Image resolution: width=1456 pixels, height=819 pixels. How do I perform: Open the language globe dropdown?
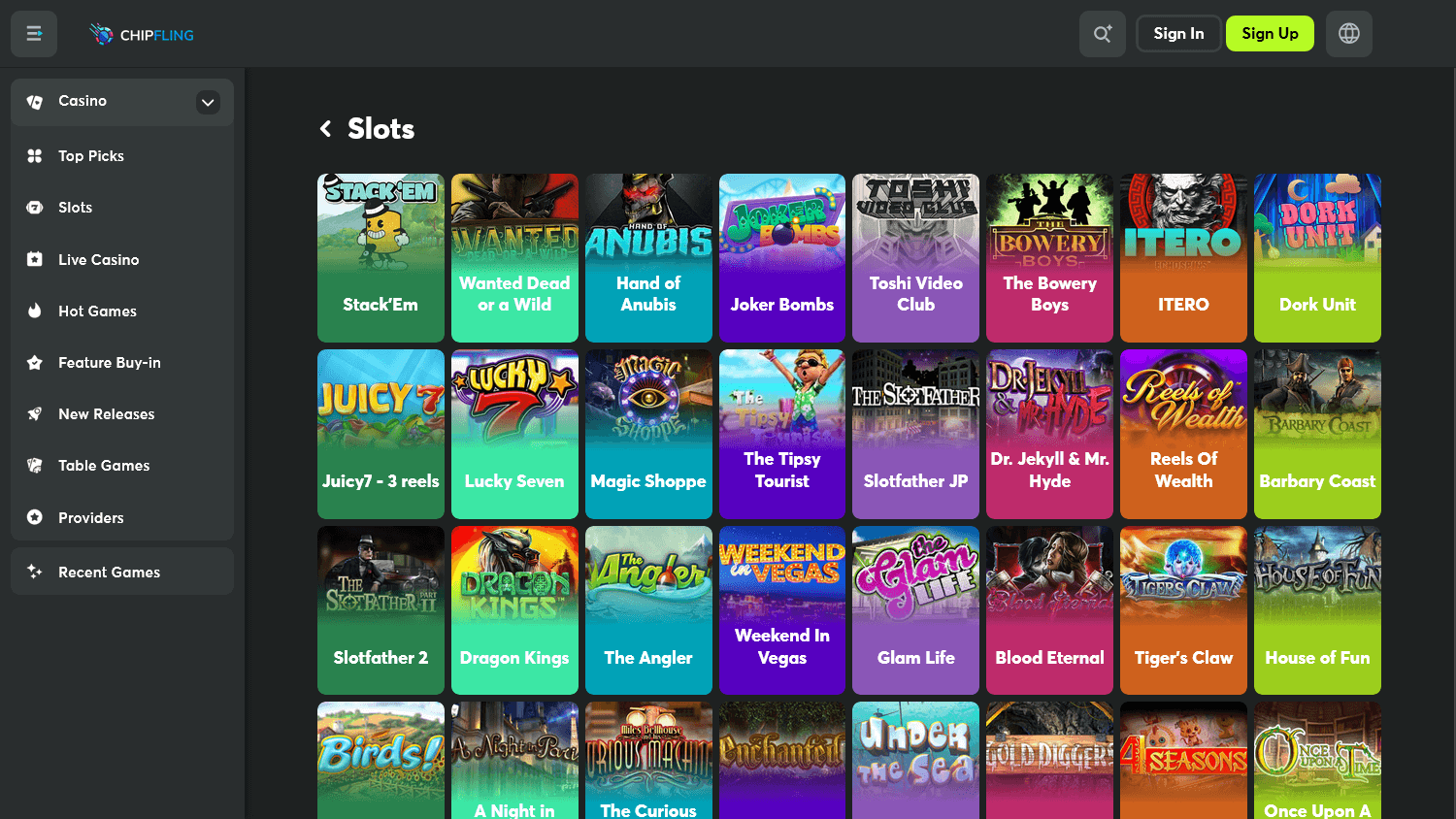[x=1349, y=33]
